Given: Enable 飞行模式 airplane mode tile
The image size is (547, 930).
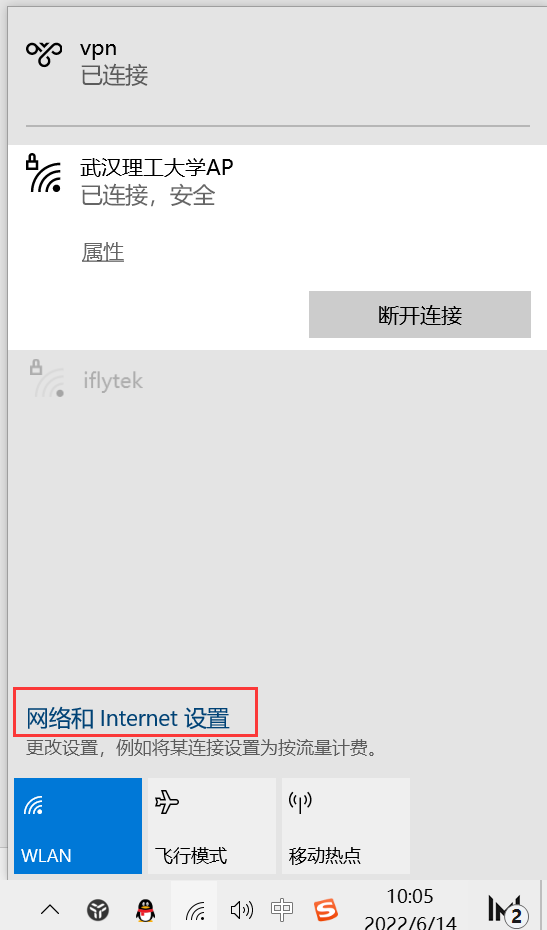Looking at the screenshot, I should tap(212, 826).
